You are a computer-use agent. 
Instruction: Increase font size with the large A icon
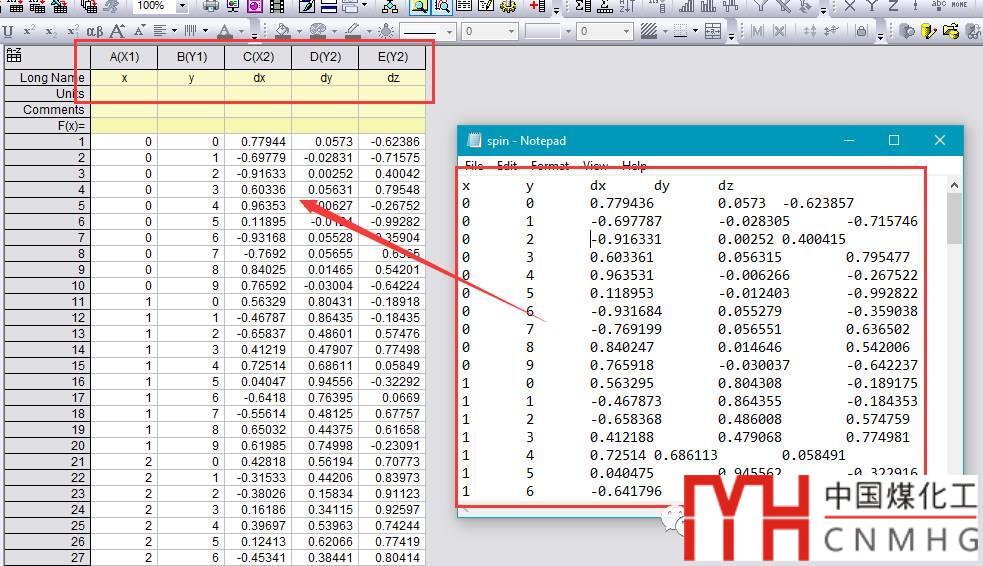(x=117, y=31)
